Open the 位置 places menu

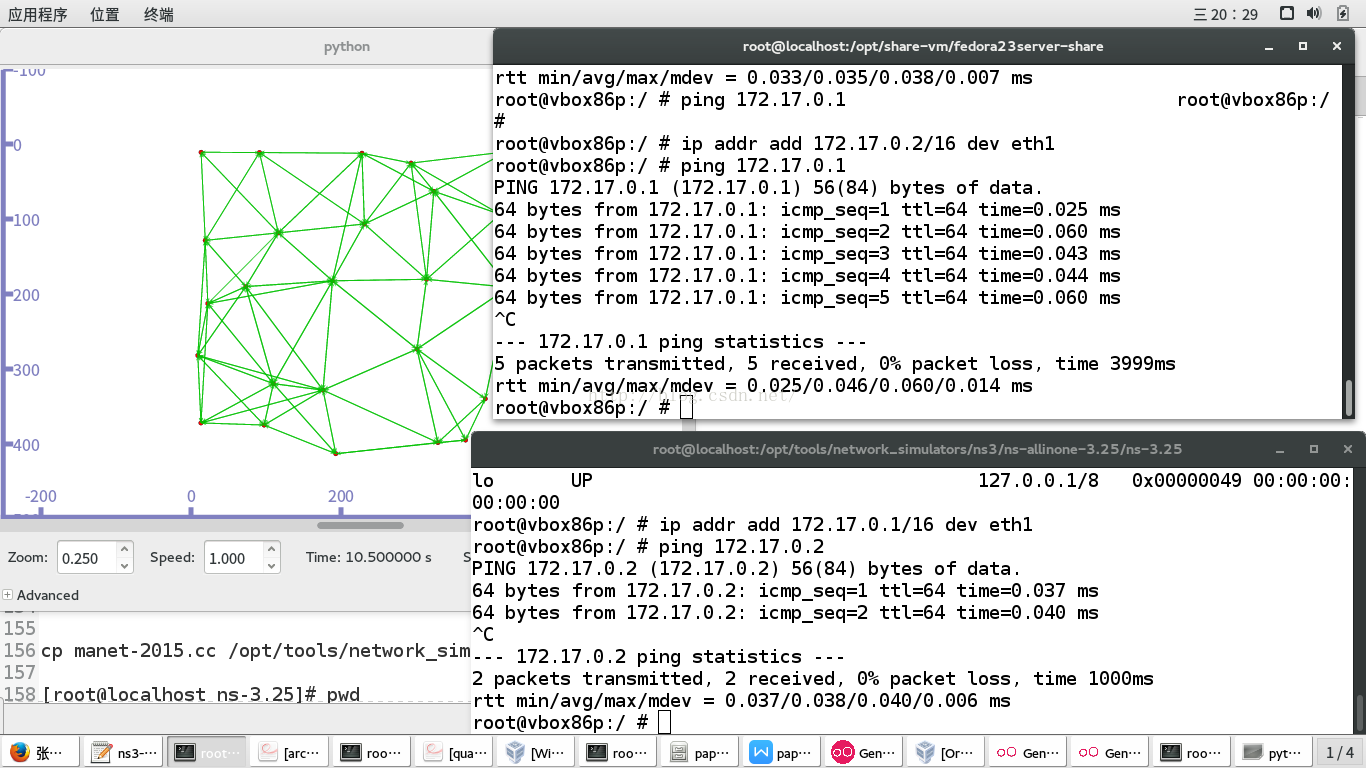[104, 14]
